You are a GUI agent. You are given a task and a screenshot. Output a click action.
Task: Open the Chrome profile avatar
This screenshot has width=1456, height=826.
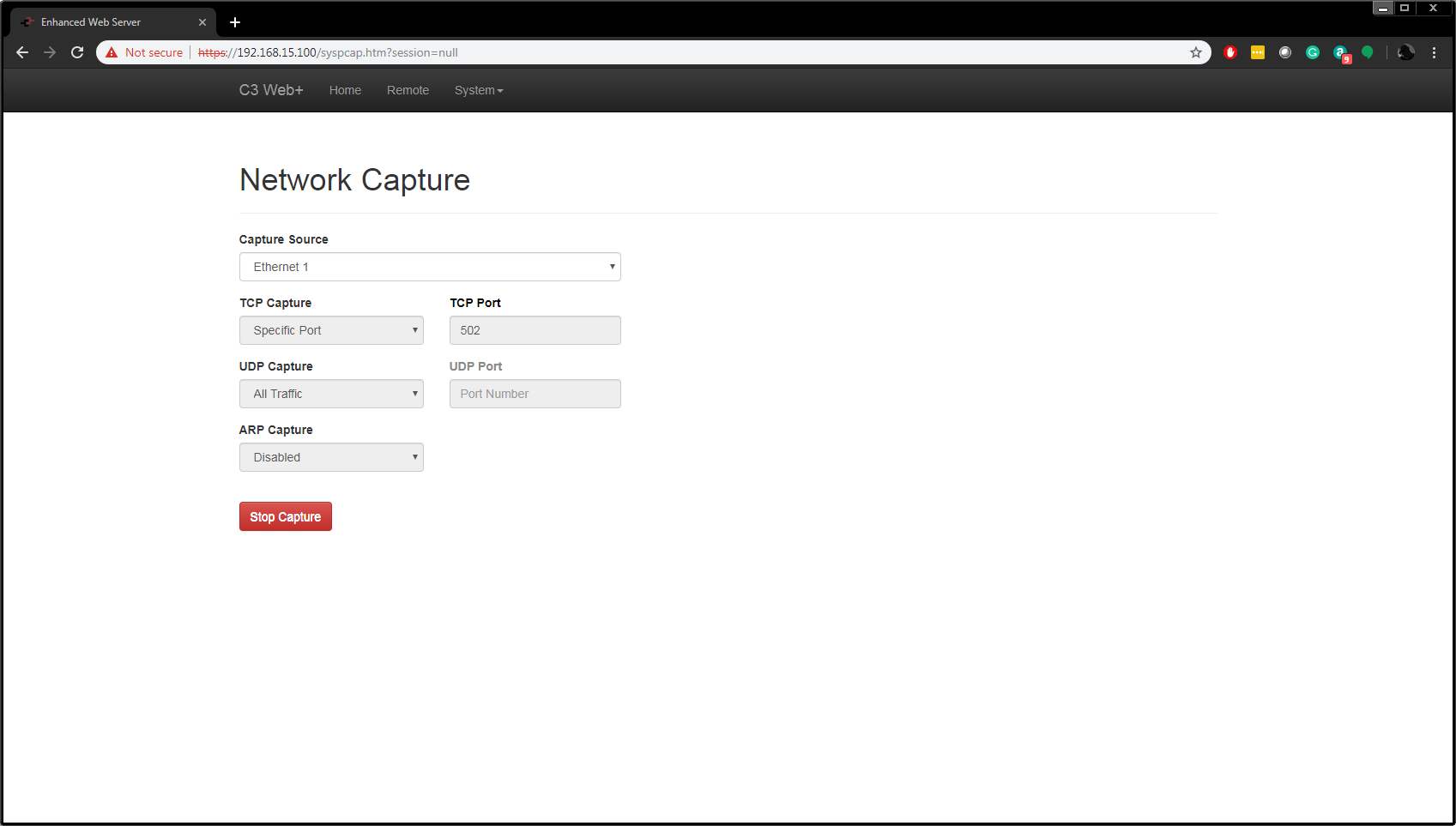[1406, 52]
